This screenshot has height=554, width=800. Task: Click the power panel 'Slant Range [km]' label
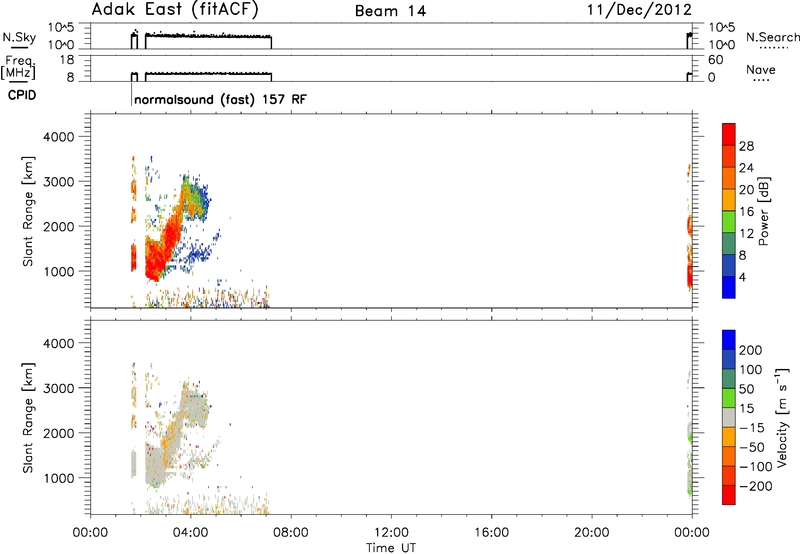click(28, 211)
